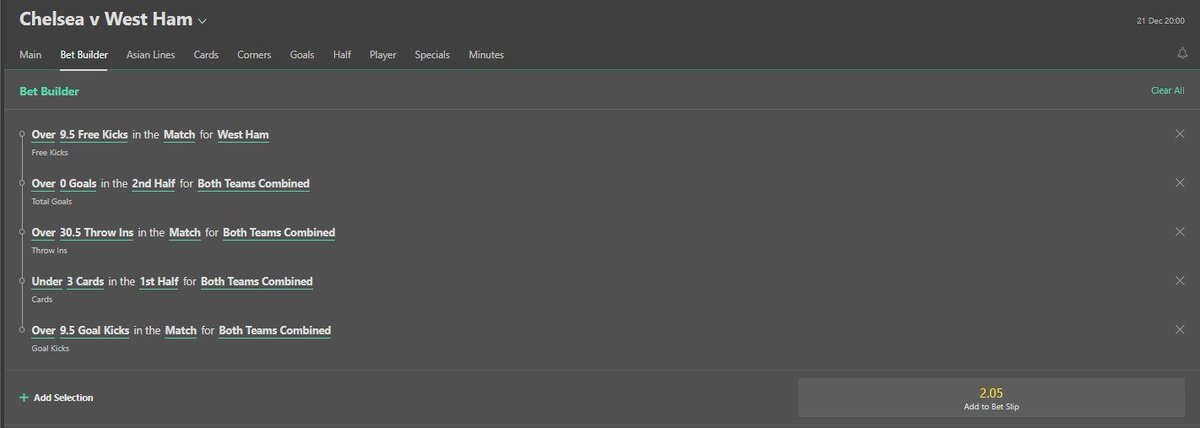Edit the 0 Goals value
This screenshot has height=428, width=1200.
pos(80,183)
